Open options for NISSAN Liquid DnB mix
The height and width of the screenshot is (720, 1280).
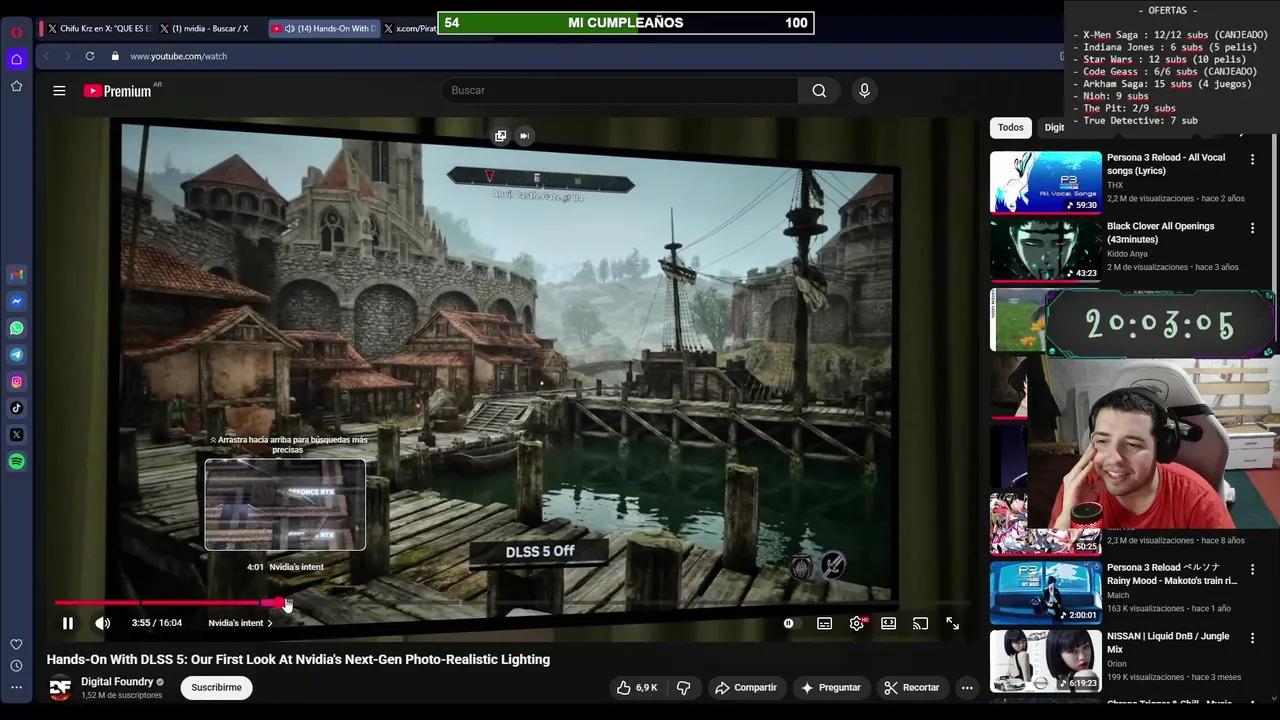pyautogui.click(x=1252, y=638)
